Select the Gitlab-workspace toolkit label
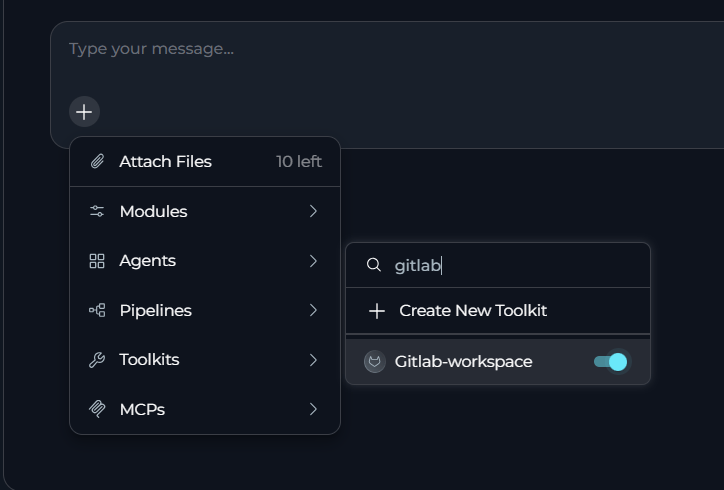 click(463, 362)
